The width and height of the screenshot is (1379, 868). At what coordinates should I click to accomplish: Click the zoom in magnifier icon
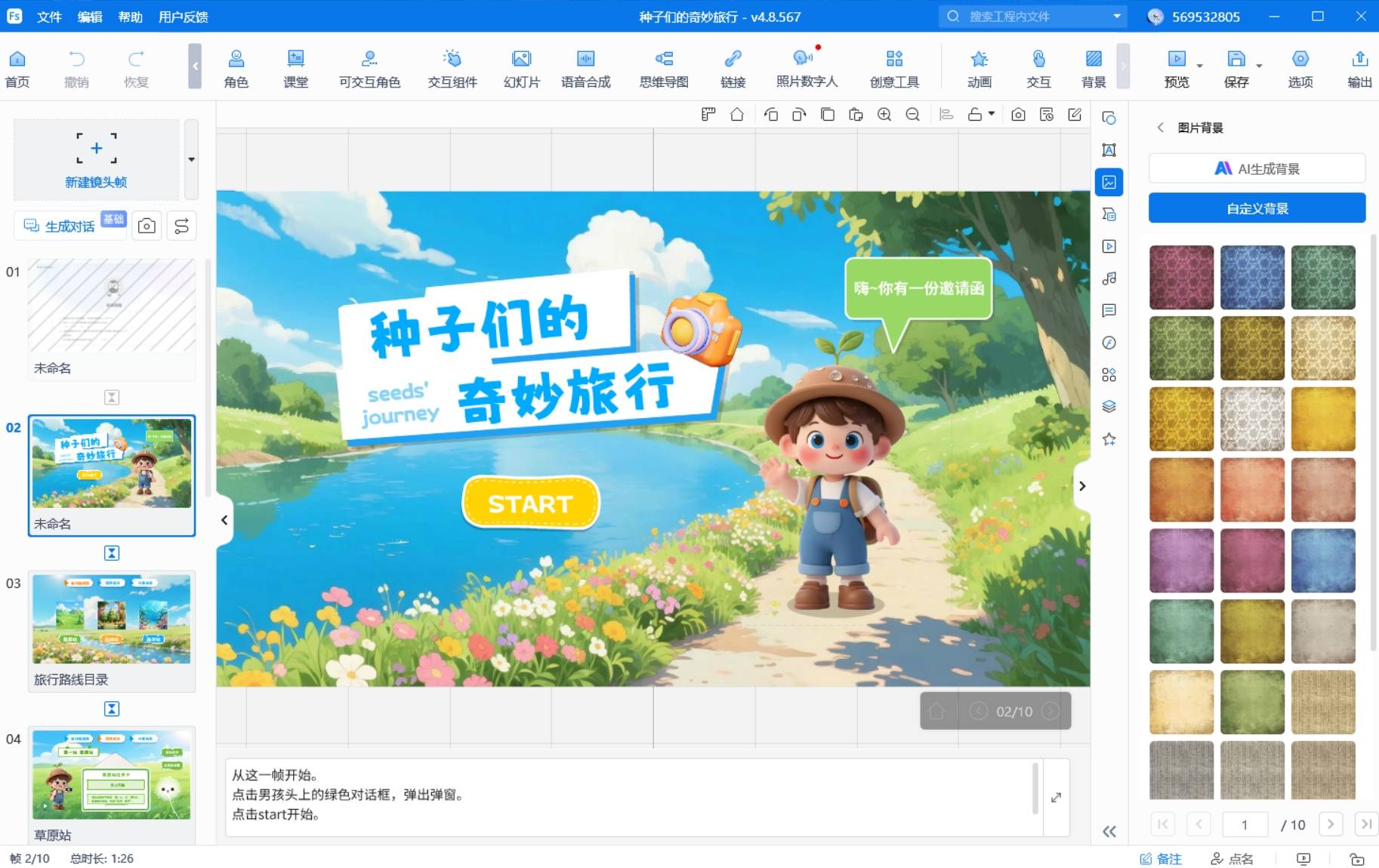point(884,115)
